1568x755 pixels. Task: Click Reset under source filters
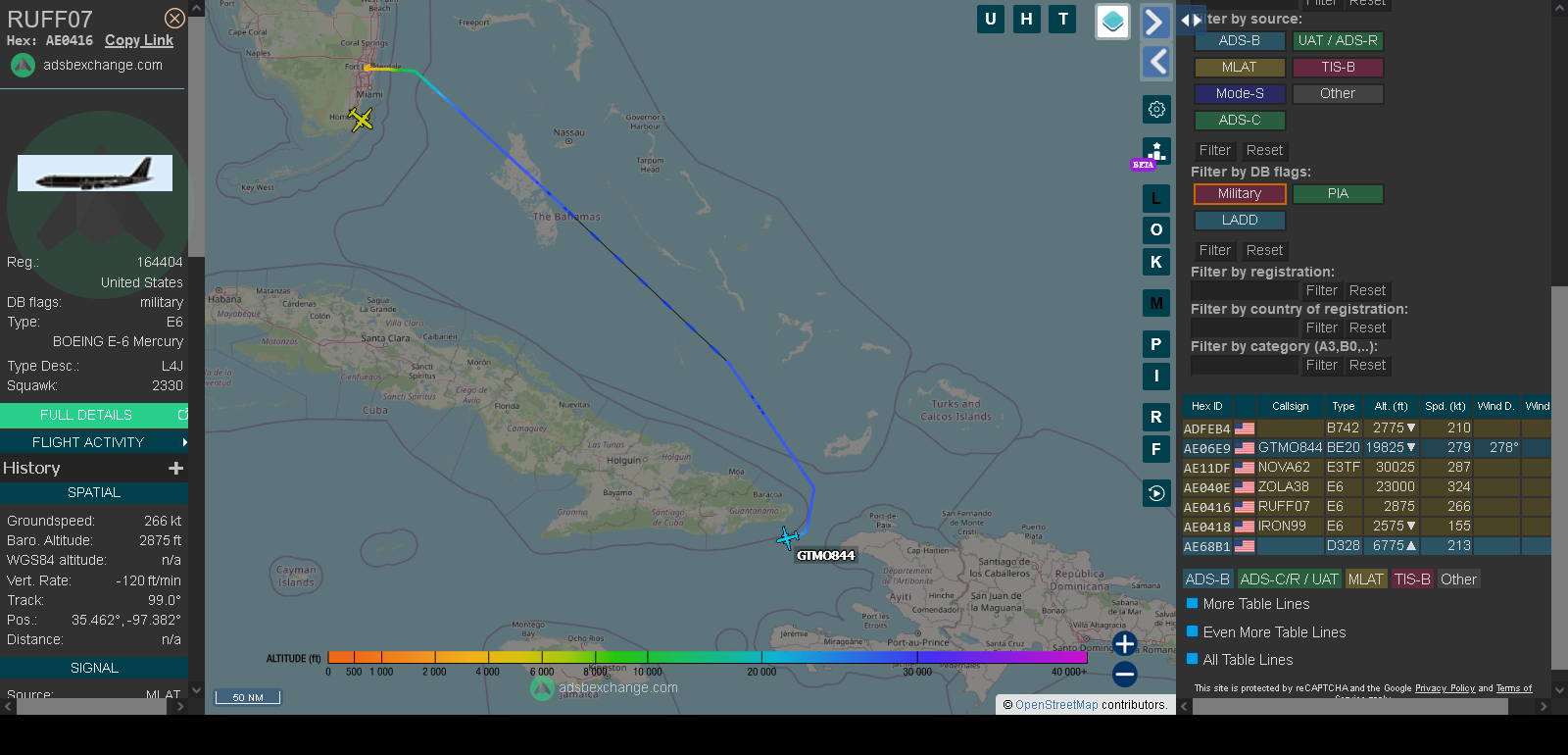pyautogui.click(x=1264, y=151)
